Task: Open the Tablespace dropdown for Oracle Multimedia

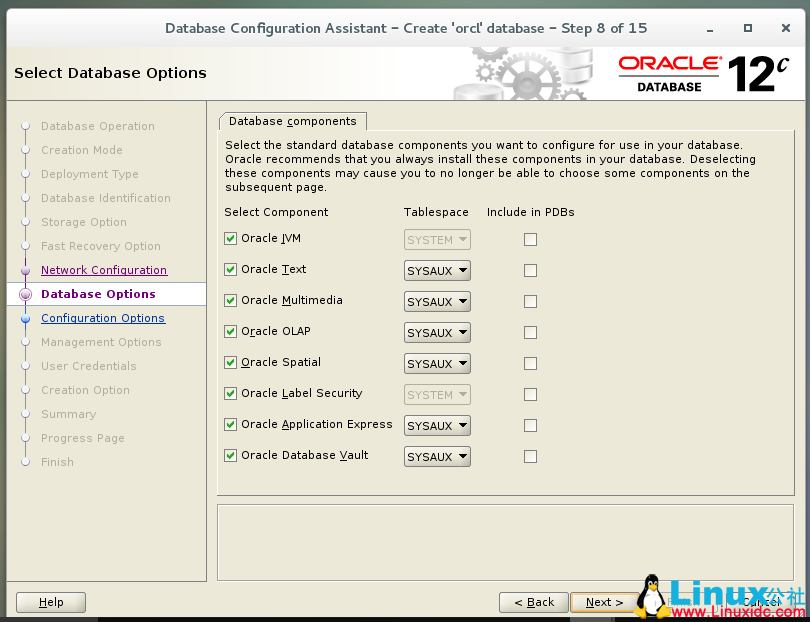Action: click(x=436, y=300)
